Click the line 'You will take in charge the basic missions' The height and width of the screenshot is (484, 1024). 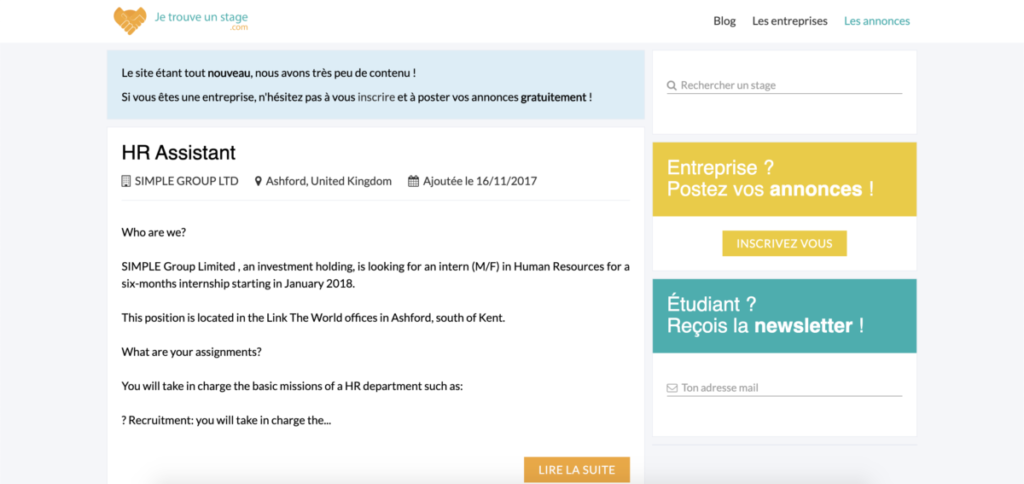292,386
